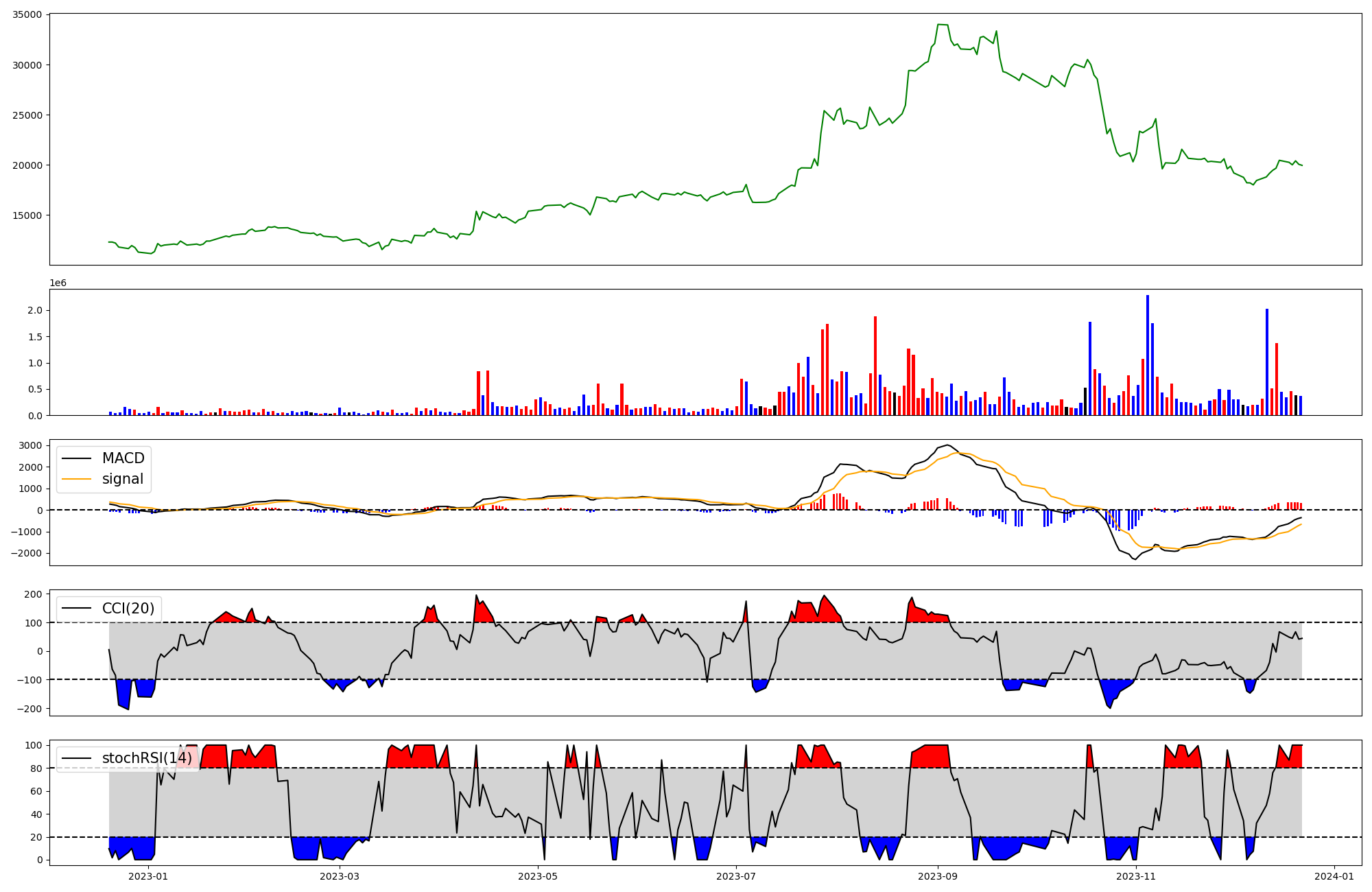This screenshot has height=892, width=1372.
Task: Click the 2023-05 date tick label
Action: coord(538,876)
